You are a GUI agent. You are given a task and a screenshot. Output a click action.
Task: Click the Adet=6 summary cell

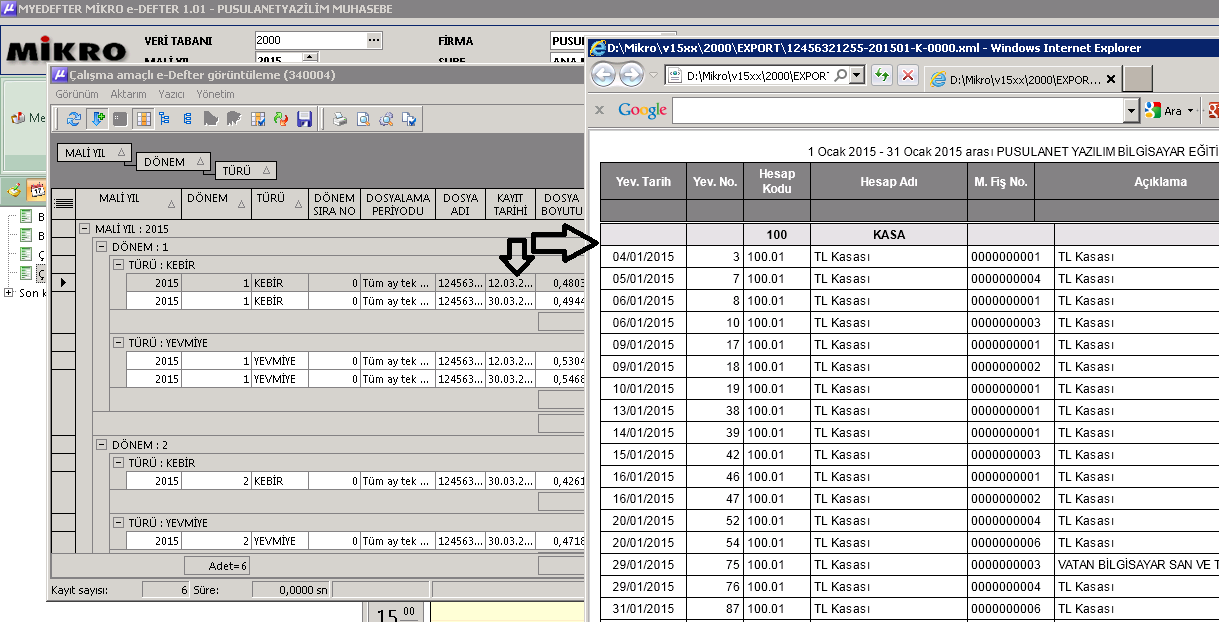[x=215, y=566]
